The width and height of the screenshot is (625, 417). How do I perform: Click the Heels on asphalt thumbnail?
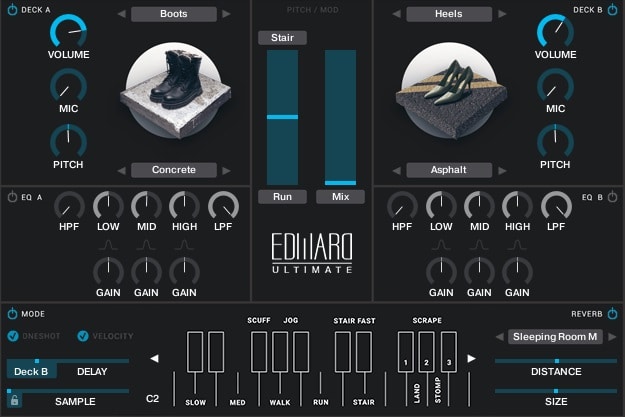[x=450, y=90]
